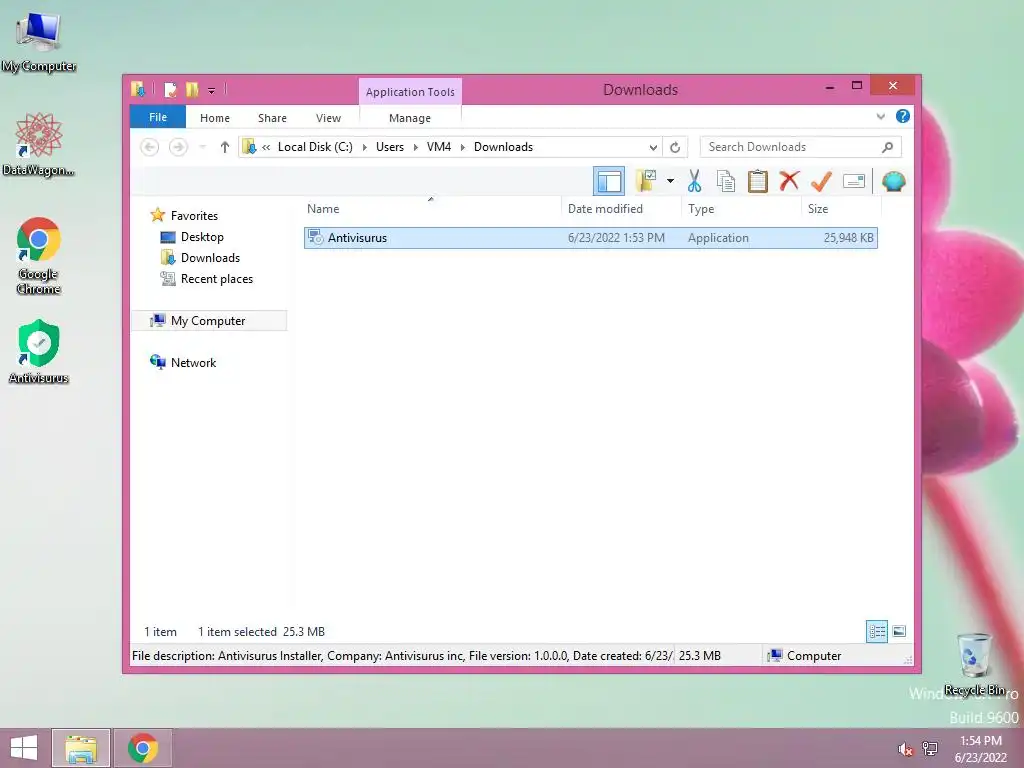Expand the chevron after VM4
This screenshot has width=1024, height=768.
462,148
